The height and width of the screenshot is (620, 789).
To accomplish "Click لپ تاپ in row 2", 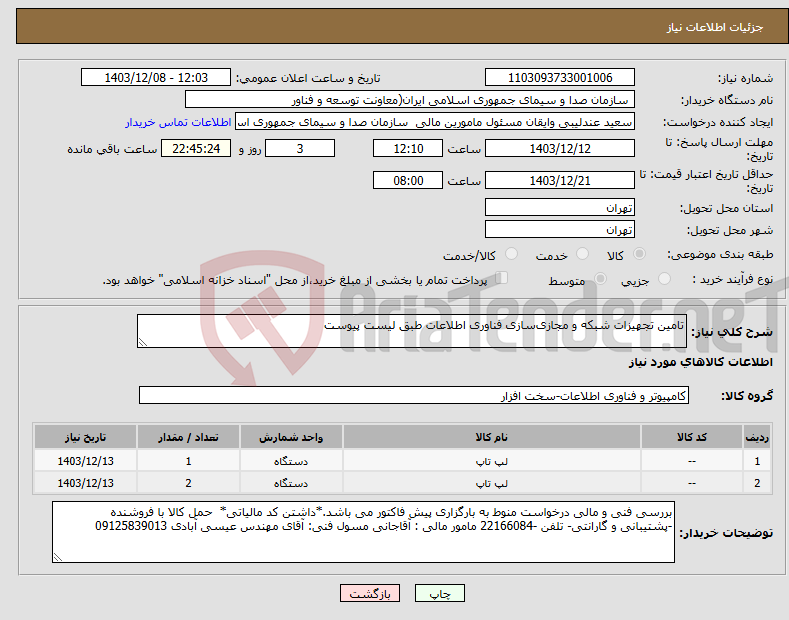I will (x=492, y=483).
